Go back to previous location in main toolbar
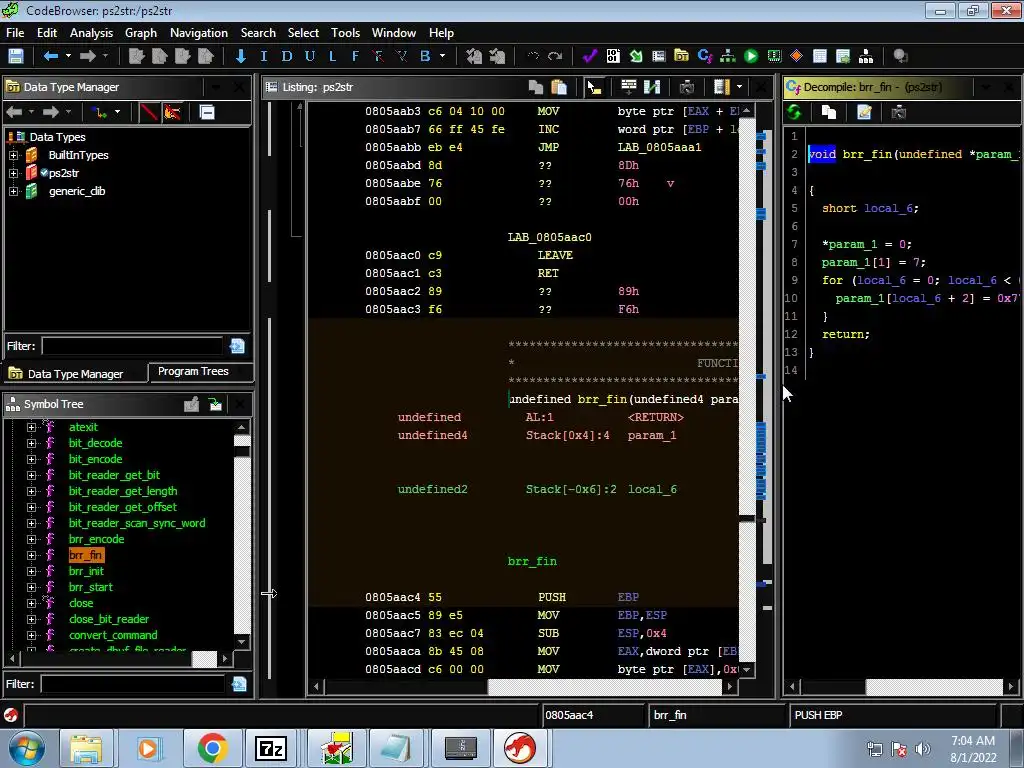The image size is (1024, 768). (x=50, y=56)
